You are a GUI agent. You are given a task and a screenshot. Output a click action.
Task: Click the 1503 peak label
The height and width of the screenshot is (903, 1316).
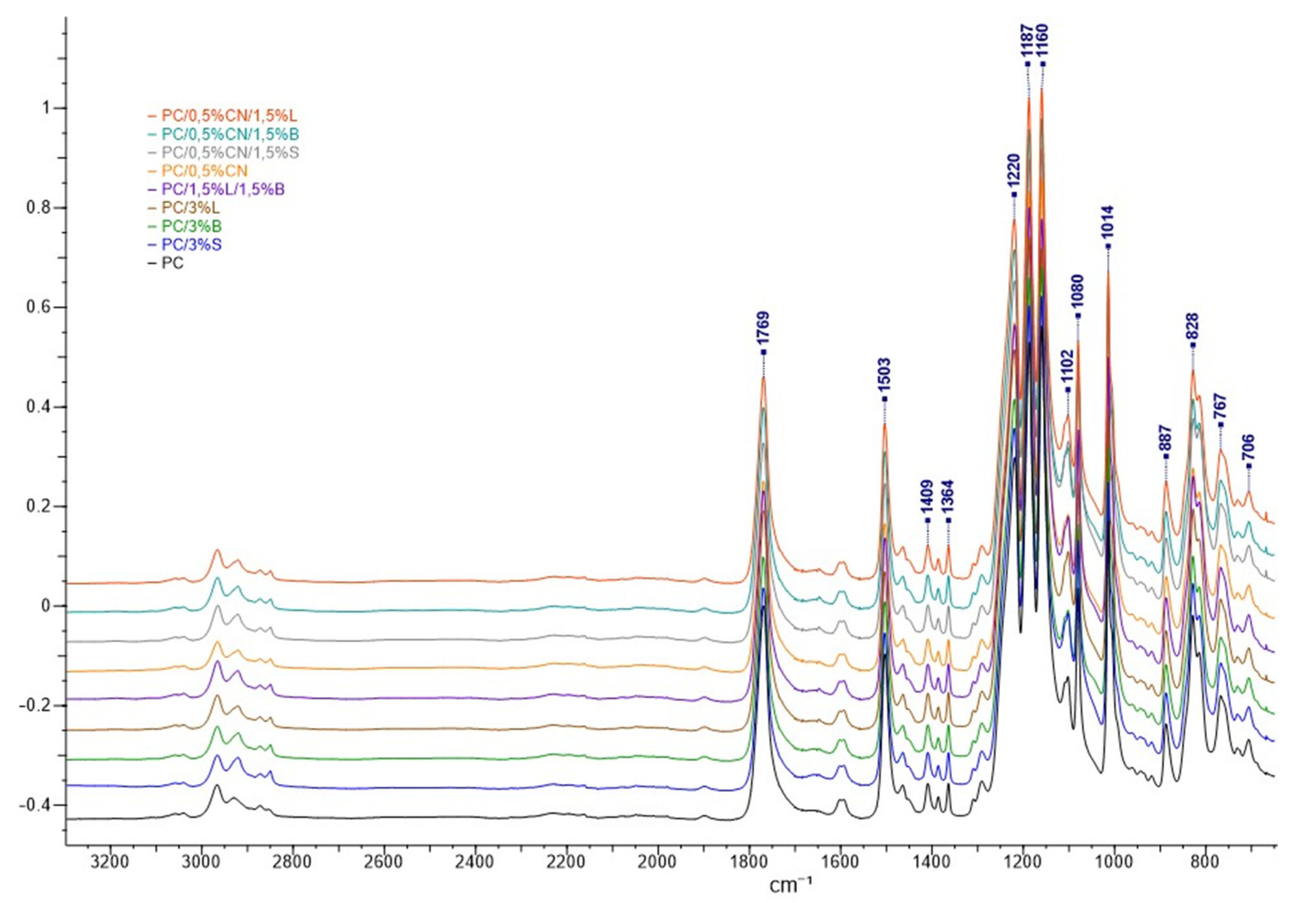(884, 376)
